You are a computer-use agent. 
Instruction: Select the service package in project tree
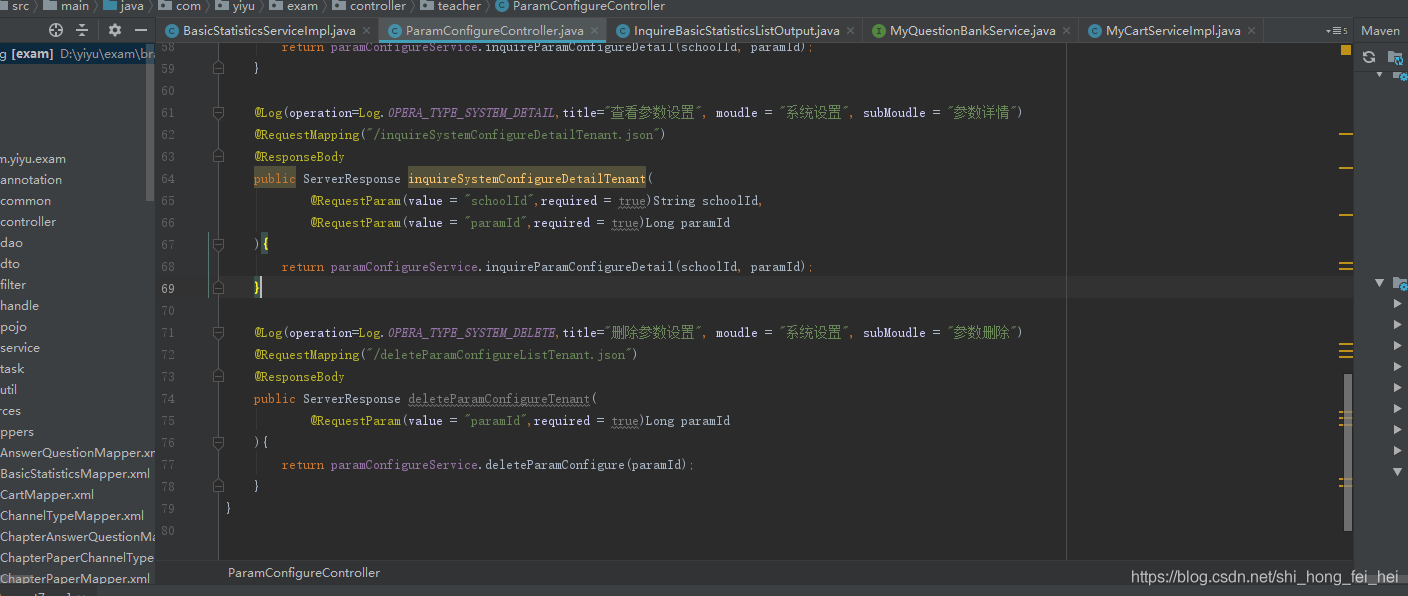[20, 348]
